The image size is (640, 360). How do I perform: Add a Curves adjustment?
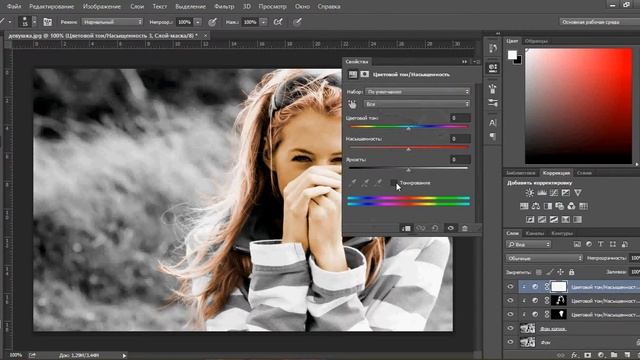(554, 193)
